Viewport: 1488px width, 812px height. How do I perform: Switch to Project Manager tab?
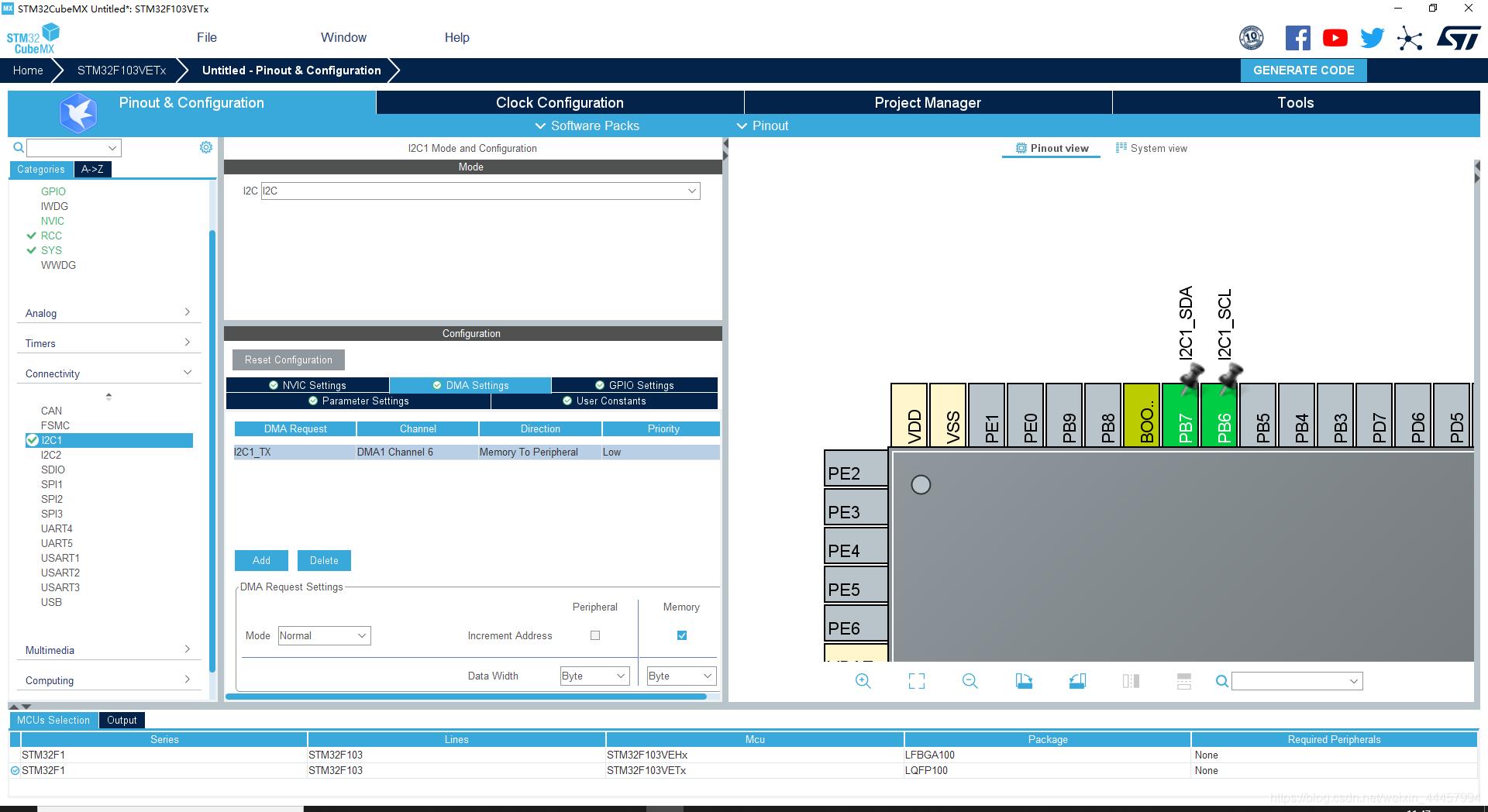928,102
